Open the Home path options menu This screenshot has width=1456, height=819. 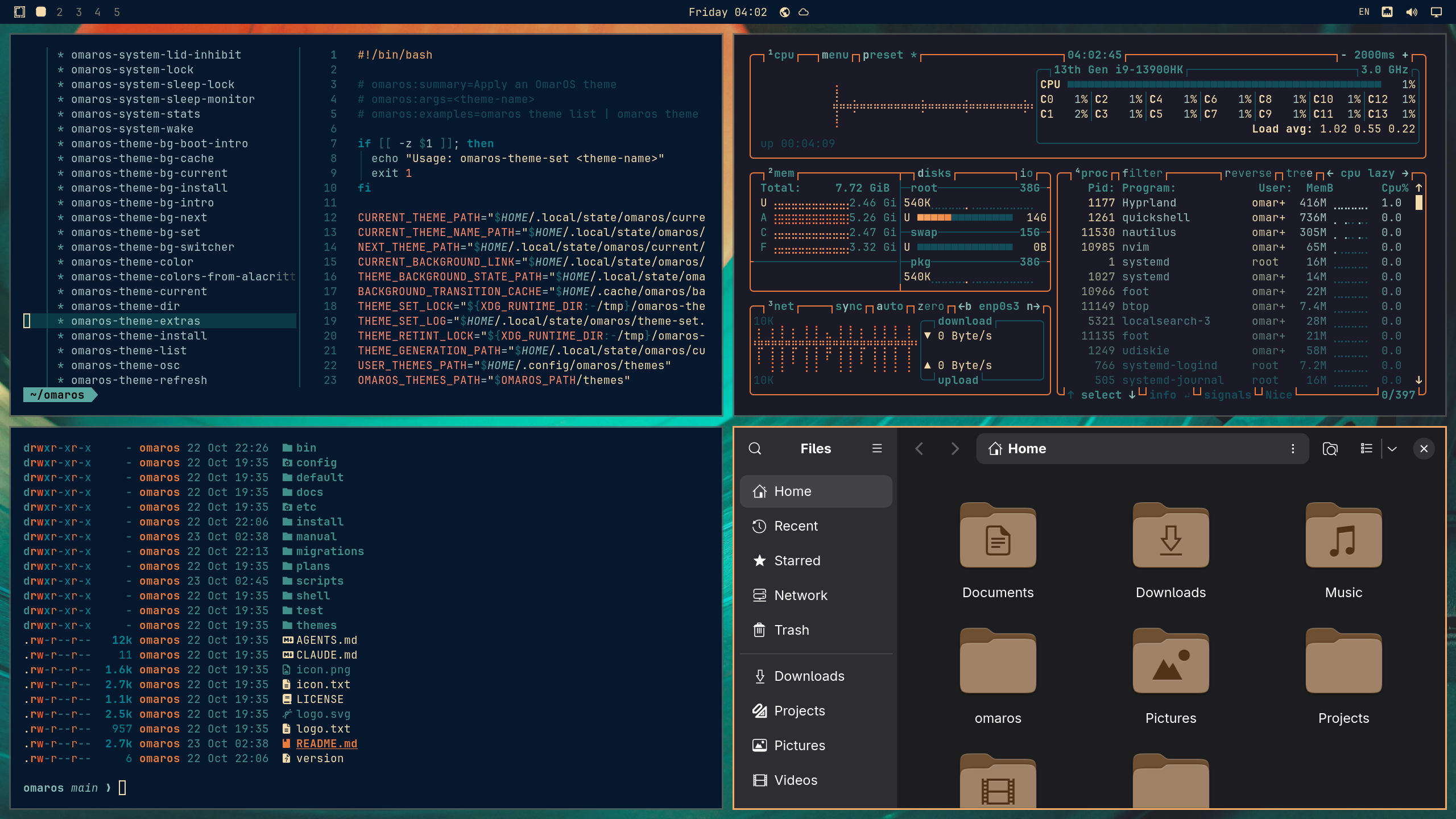point(1293,449)
